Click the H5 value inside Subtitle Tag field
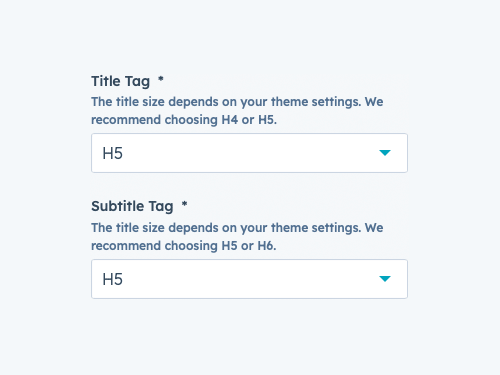The height and width of the screenshot is (375, 500). [x=113, y=279]
